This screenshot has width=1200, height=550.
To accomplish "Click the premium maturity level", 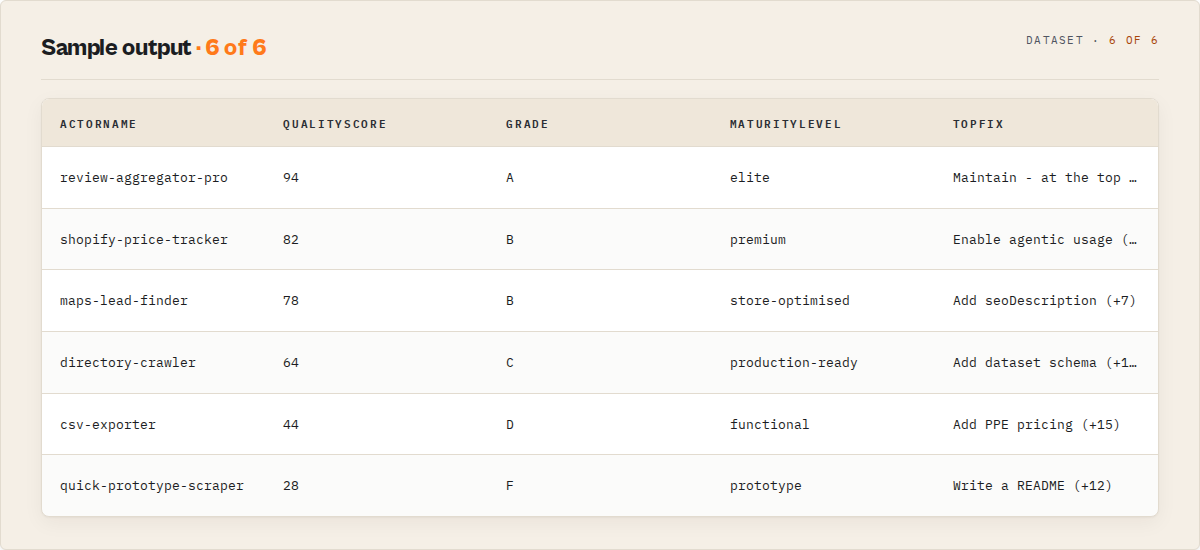I will (758, 240).
